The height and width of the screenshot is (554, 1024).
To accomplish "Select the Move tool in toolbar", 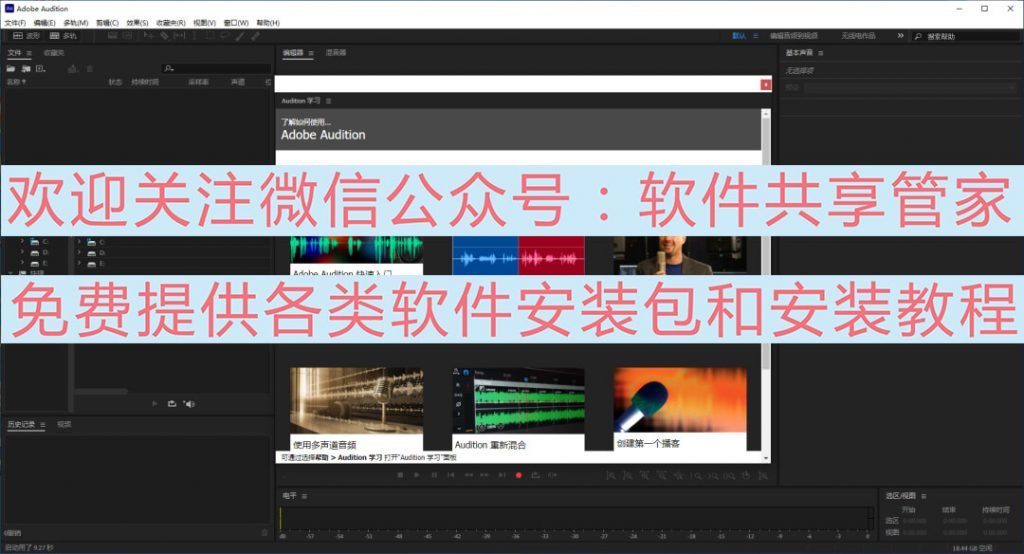I will point(148,36).
